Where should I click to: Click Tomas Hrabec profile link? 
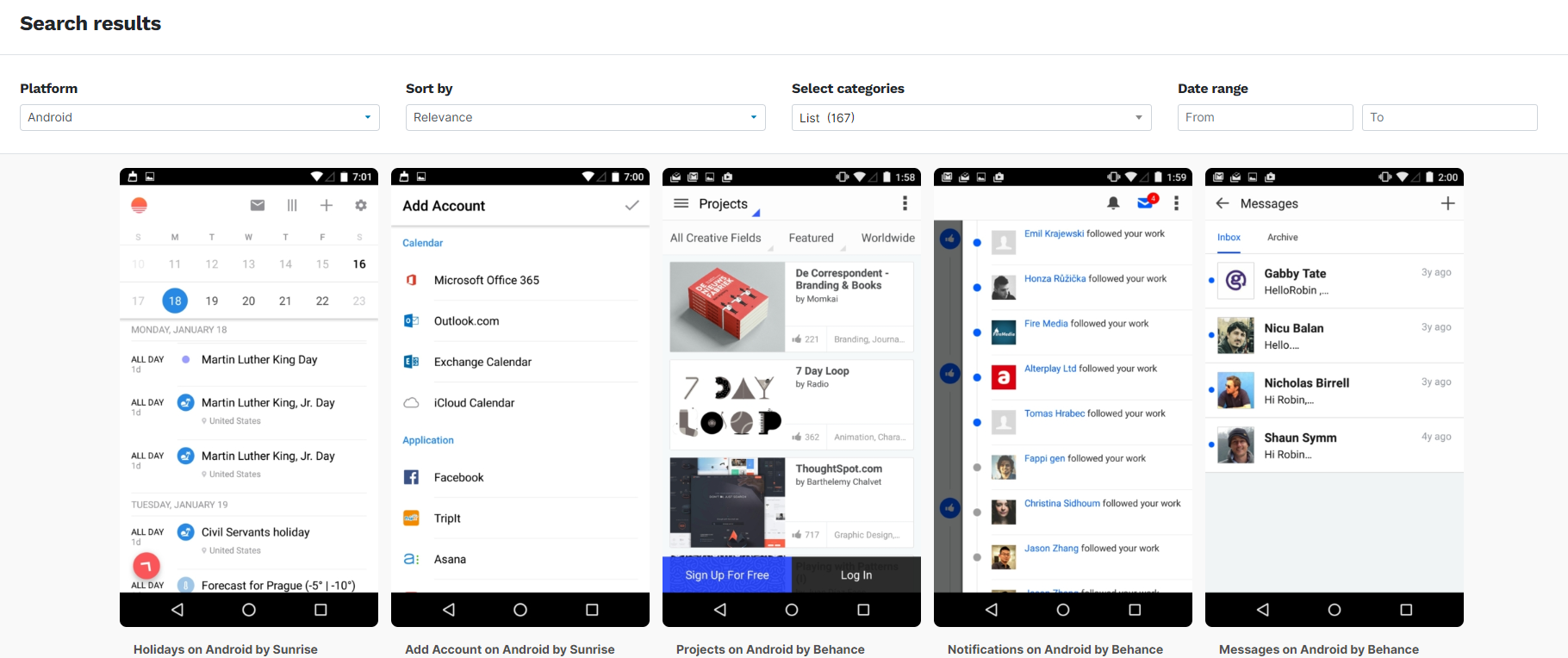(x=1055, y=413)
